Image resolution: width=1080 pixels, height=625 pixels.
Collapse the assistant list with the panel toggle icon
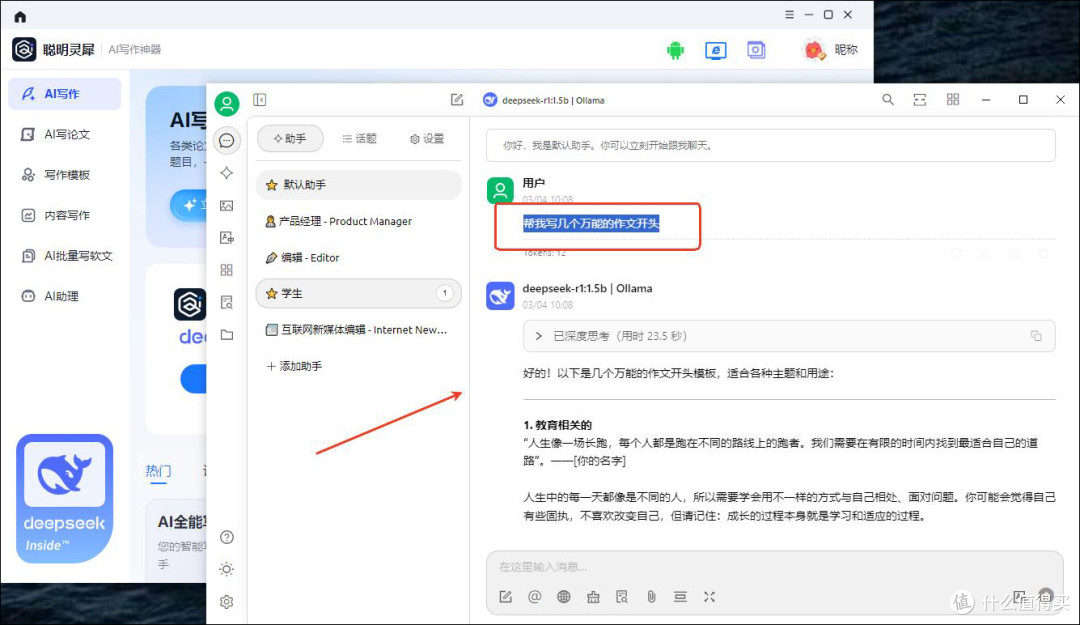(x=260, y=100)
